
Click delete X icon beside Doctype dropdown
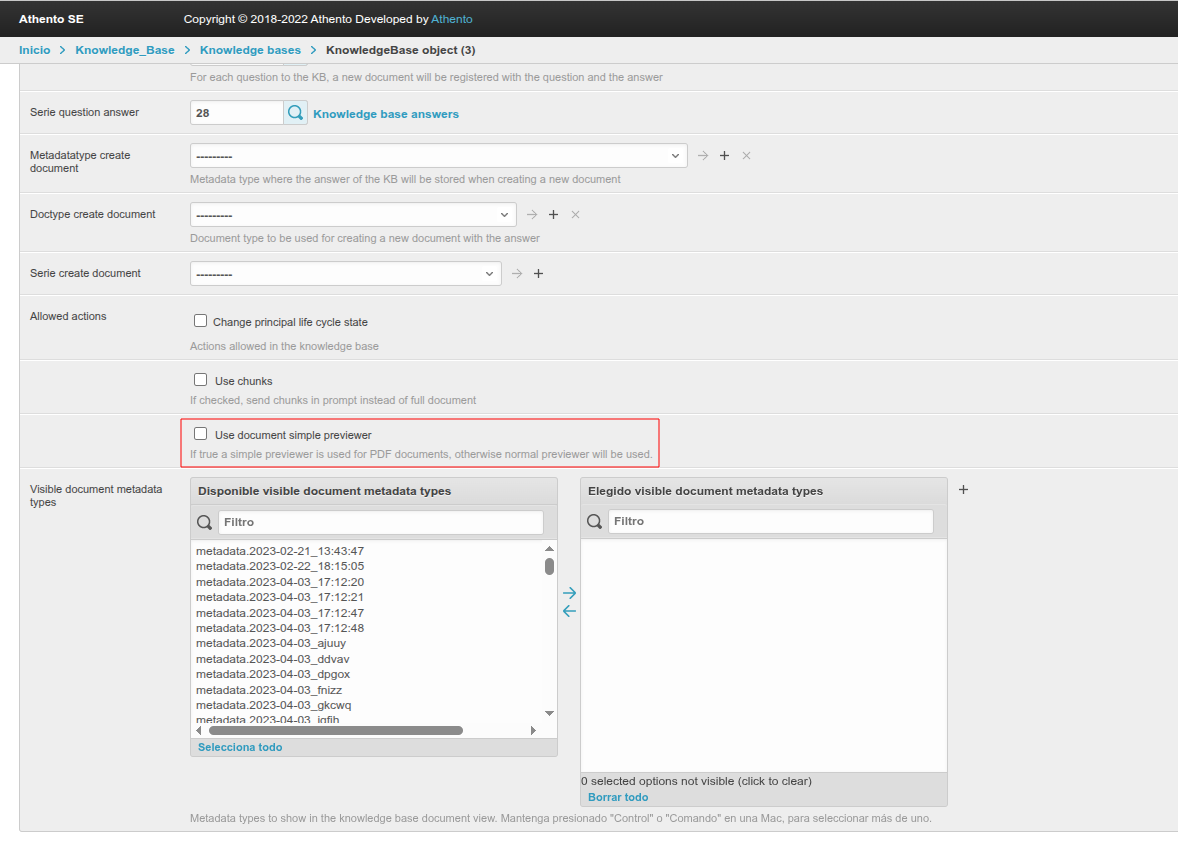point(576,215)
